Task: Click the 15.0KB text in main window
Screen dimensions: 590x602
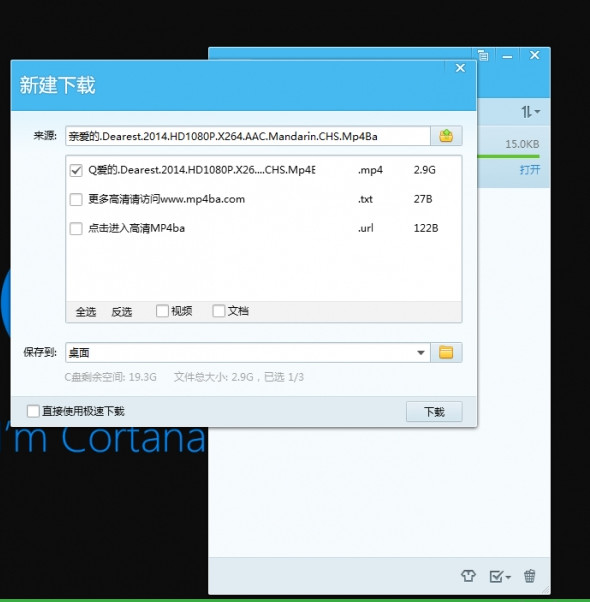Action: (x=522, y=144)
